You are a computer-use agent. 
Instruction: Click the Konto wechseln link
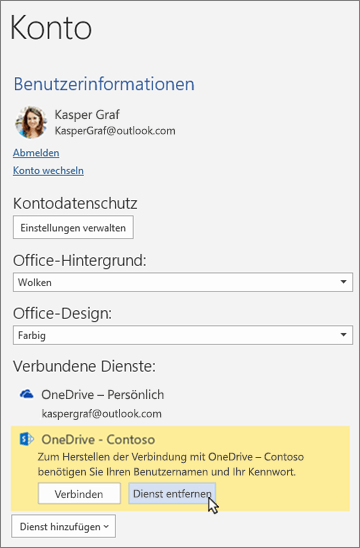(x=48, y=171)
